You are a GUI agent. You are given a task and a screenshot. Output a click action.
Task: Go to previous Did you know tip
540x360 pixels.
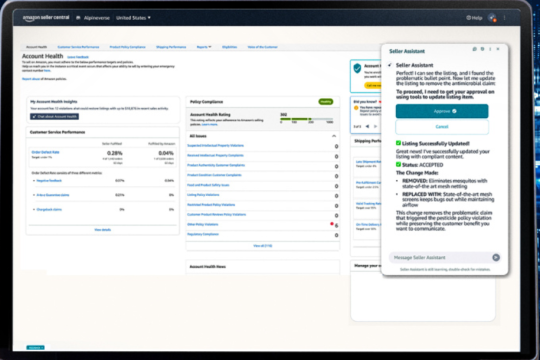click(x=367, y=126)
